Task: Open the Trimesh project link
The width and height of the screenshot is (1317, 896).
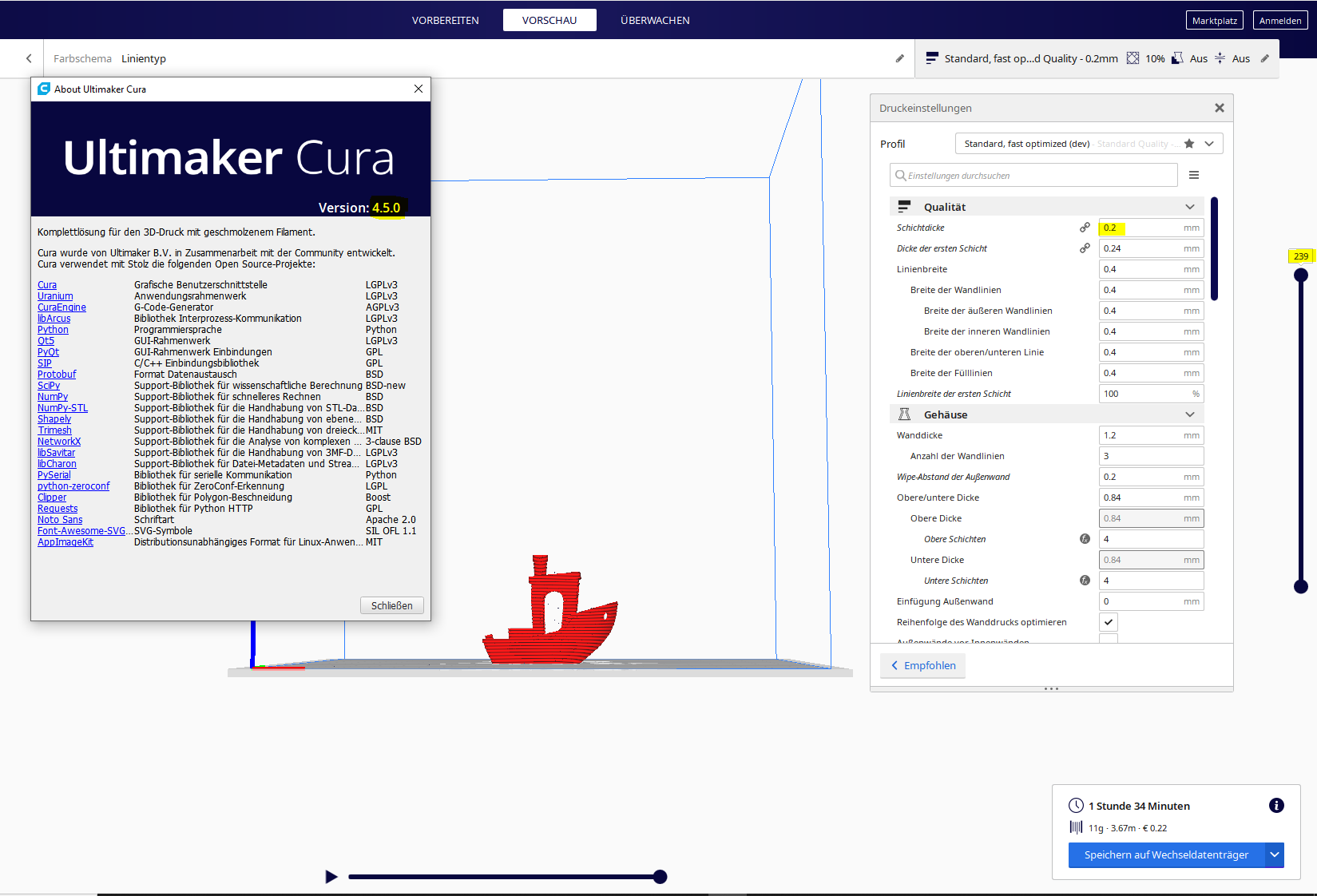Action: tap(54, 430)
